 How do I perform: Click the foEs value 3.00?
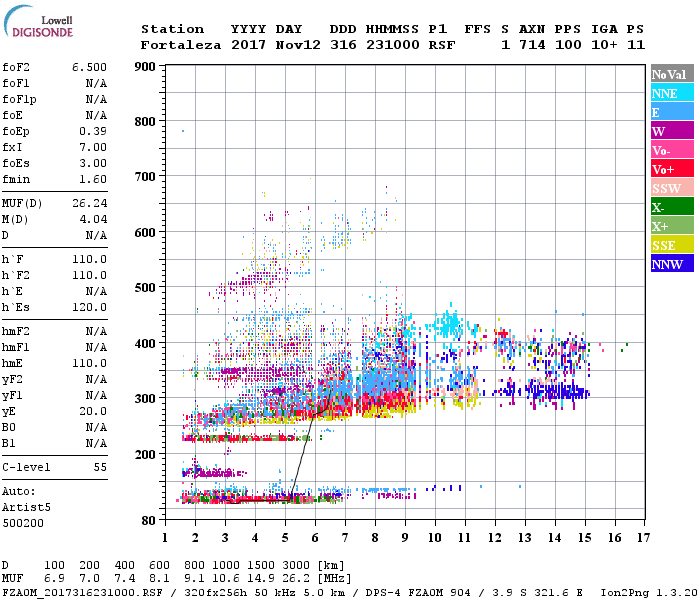coord(93,163)
